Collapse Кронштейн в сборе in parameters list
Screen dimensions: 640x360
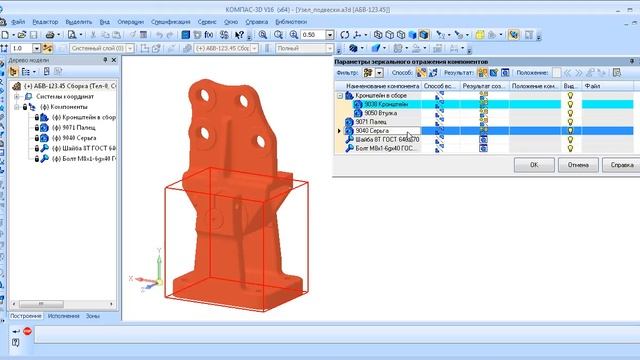(340, 96)
